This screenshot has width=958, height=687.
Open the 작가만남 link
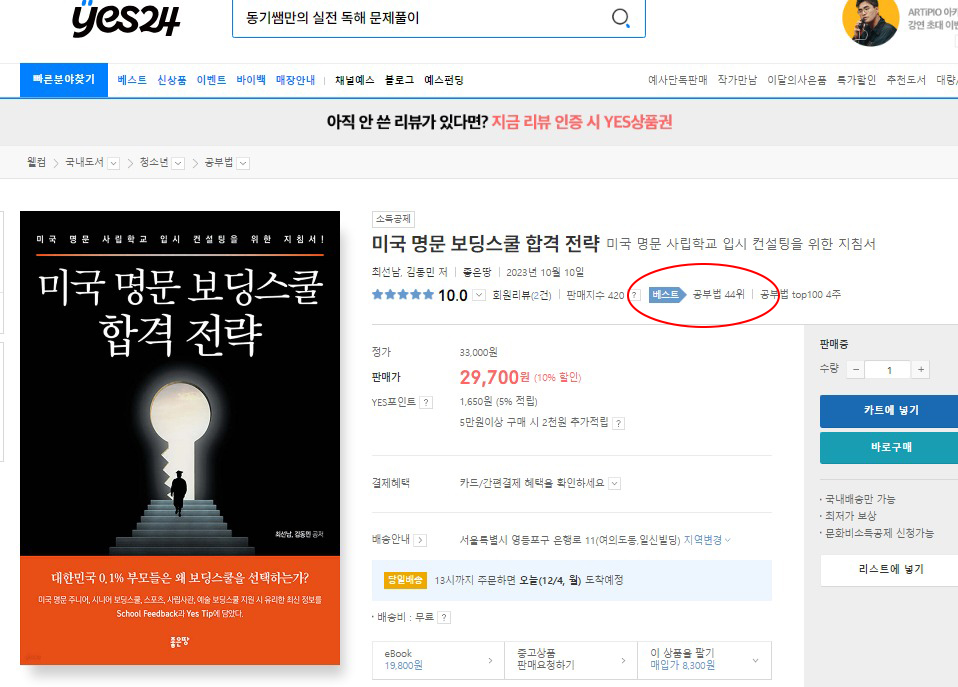[x=737, y=80]
